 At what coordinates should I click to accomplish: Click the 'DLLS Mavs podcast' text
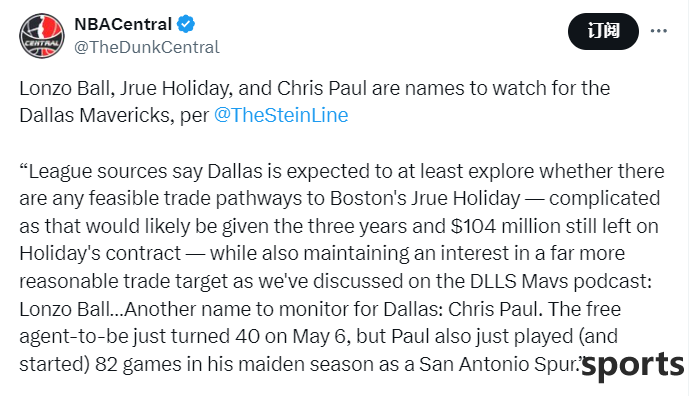[560, 281]
